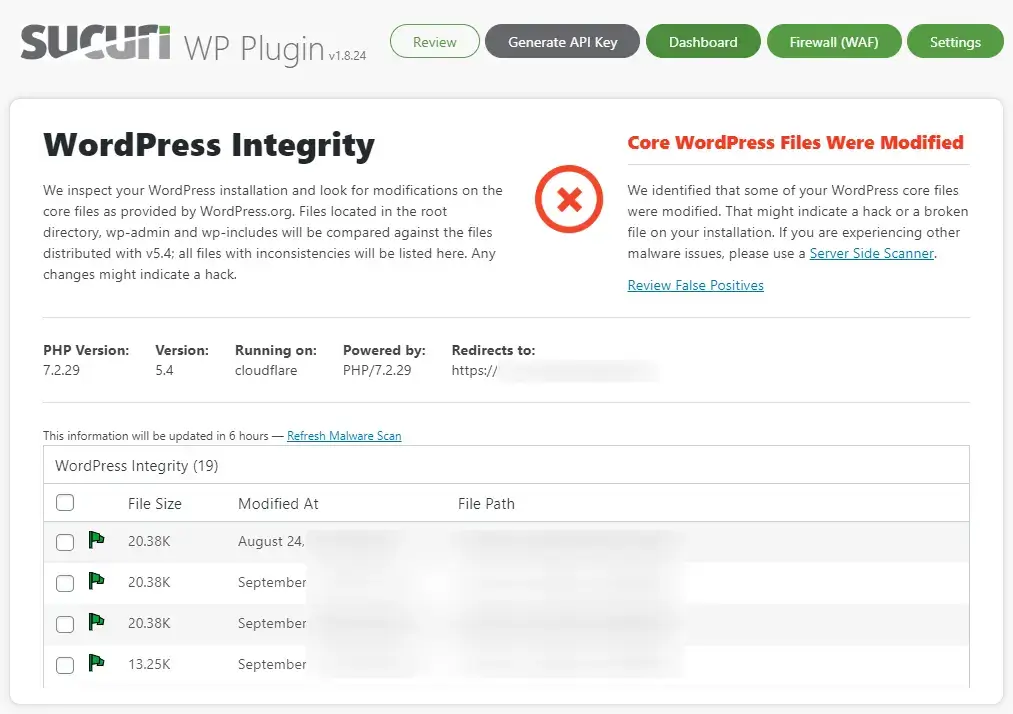
Task: Open the Review page
Action: [435, 41]
